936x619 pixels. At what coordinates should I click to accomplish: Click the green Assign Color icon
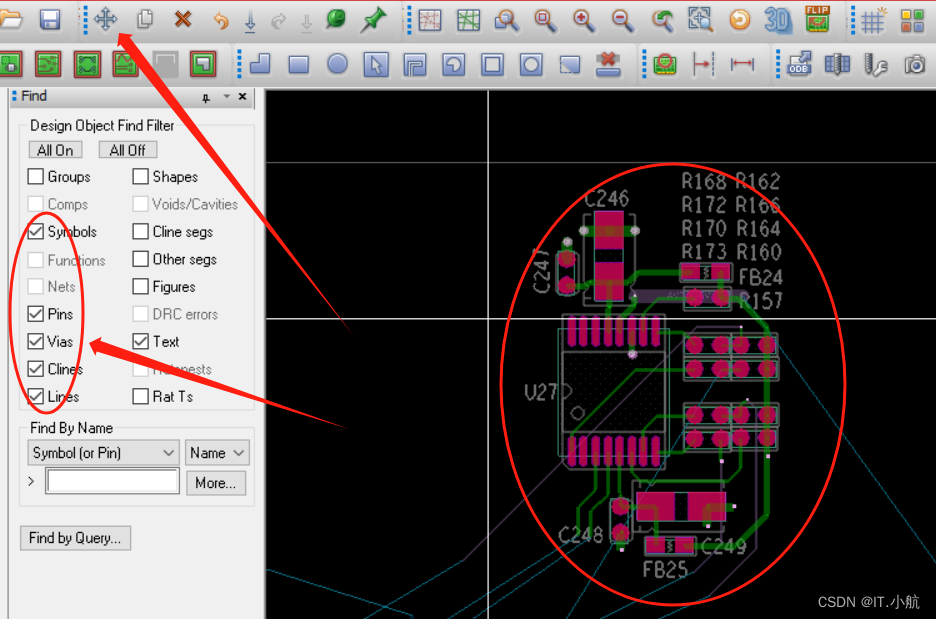(x=336, y=19)
